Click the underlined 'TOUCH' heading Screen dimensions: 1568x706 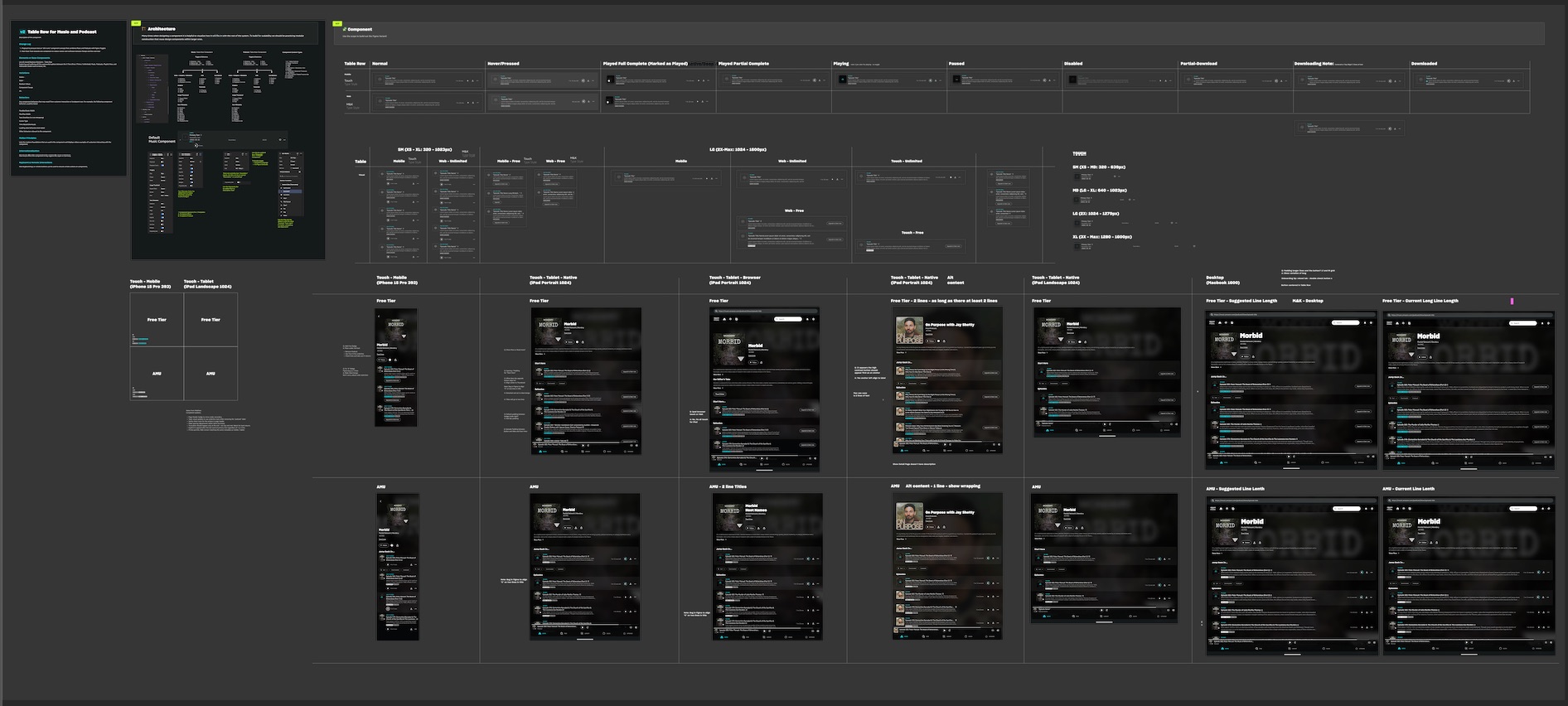pos(1079,153)
